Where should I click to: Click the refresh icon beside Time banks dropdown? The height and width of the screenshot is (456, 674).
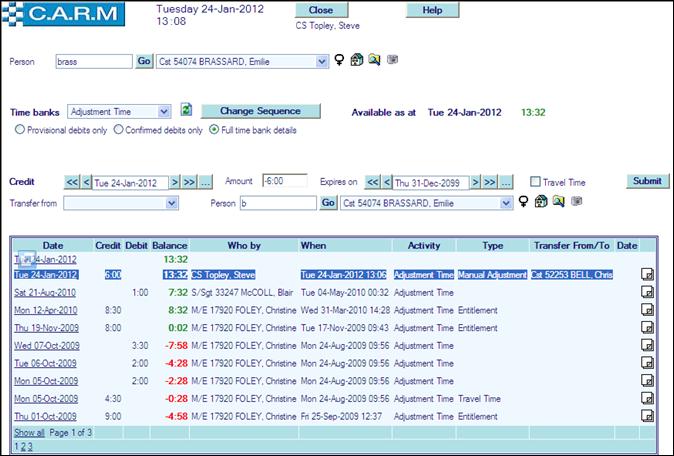186,110
